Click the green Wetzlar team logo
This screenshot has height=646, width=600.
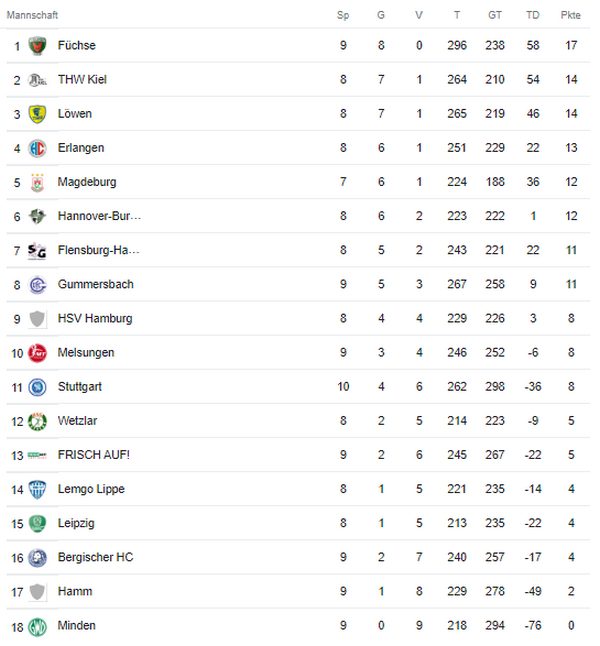38,421
